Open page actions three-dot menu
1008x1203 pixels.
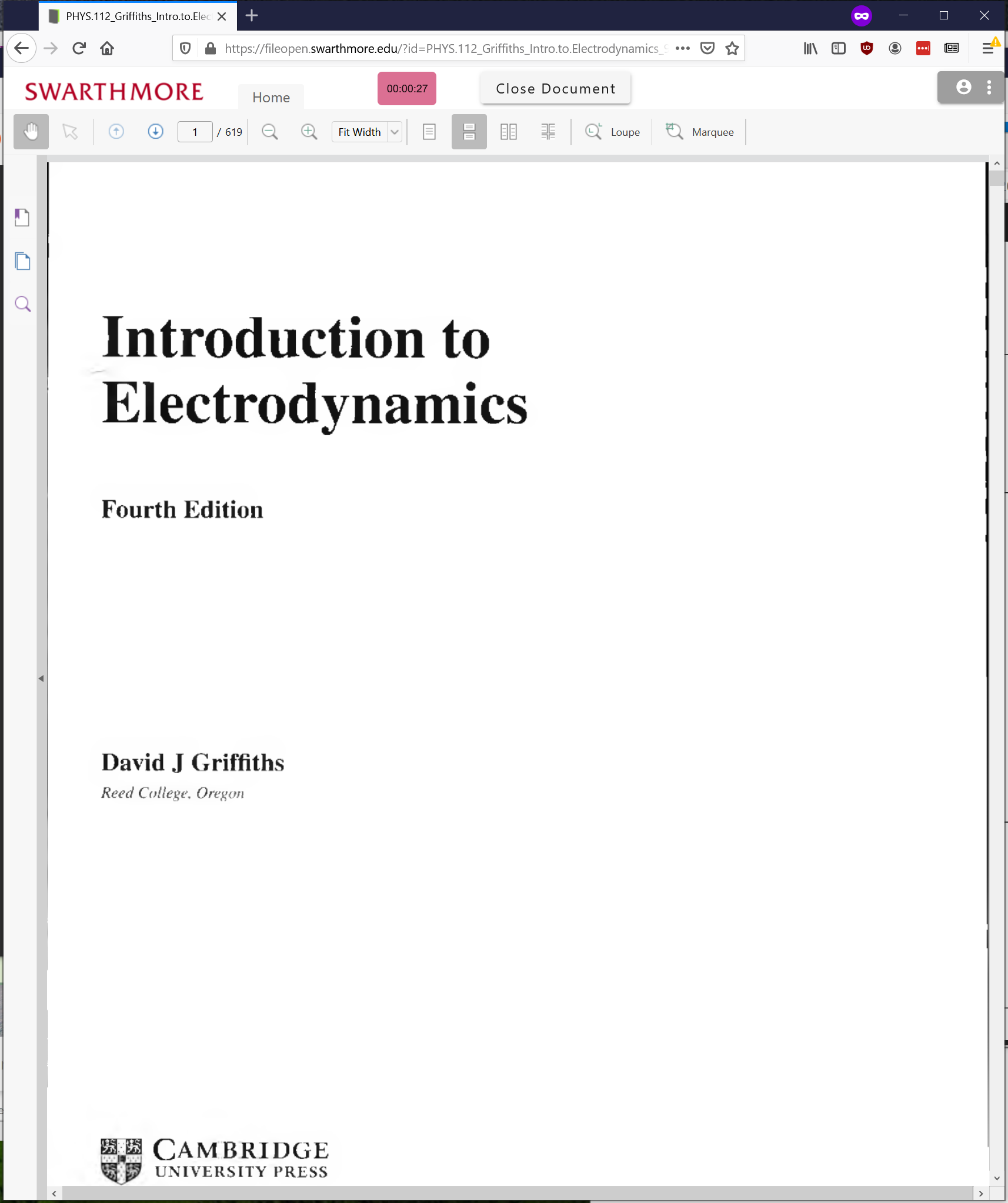(682, 48)
